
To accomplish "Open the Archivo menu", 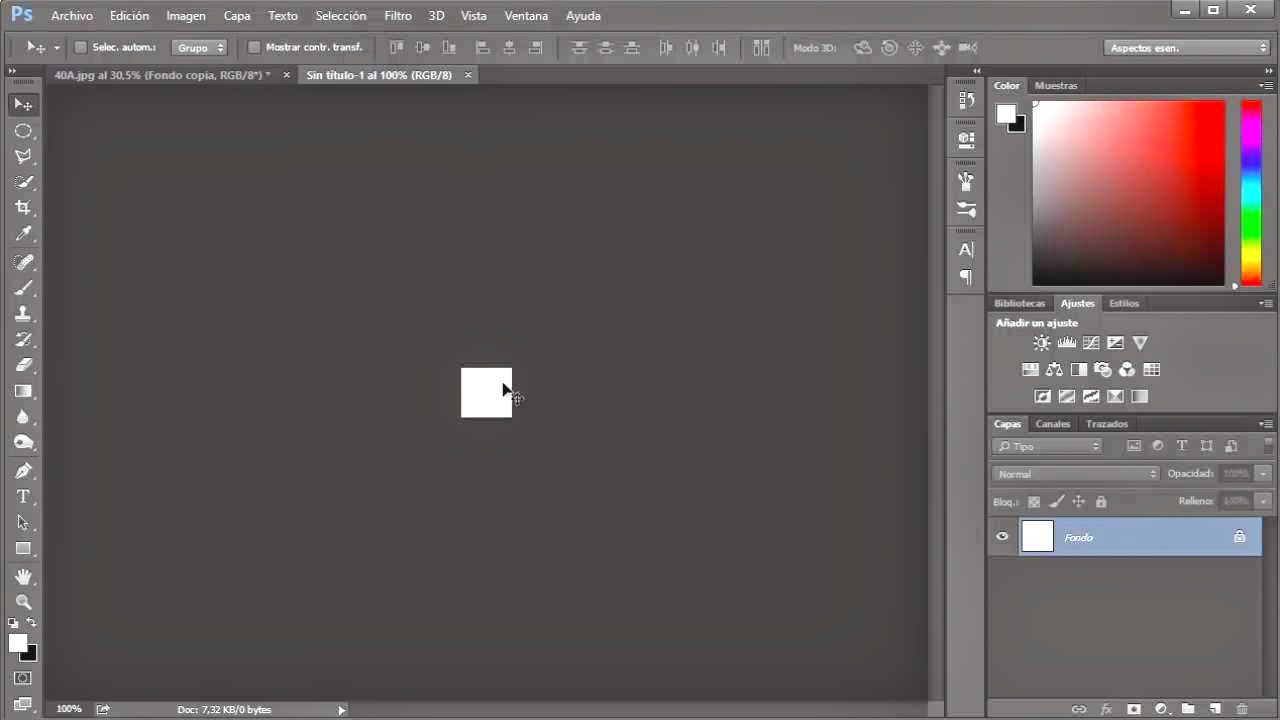I will tap(71, 16).
